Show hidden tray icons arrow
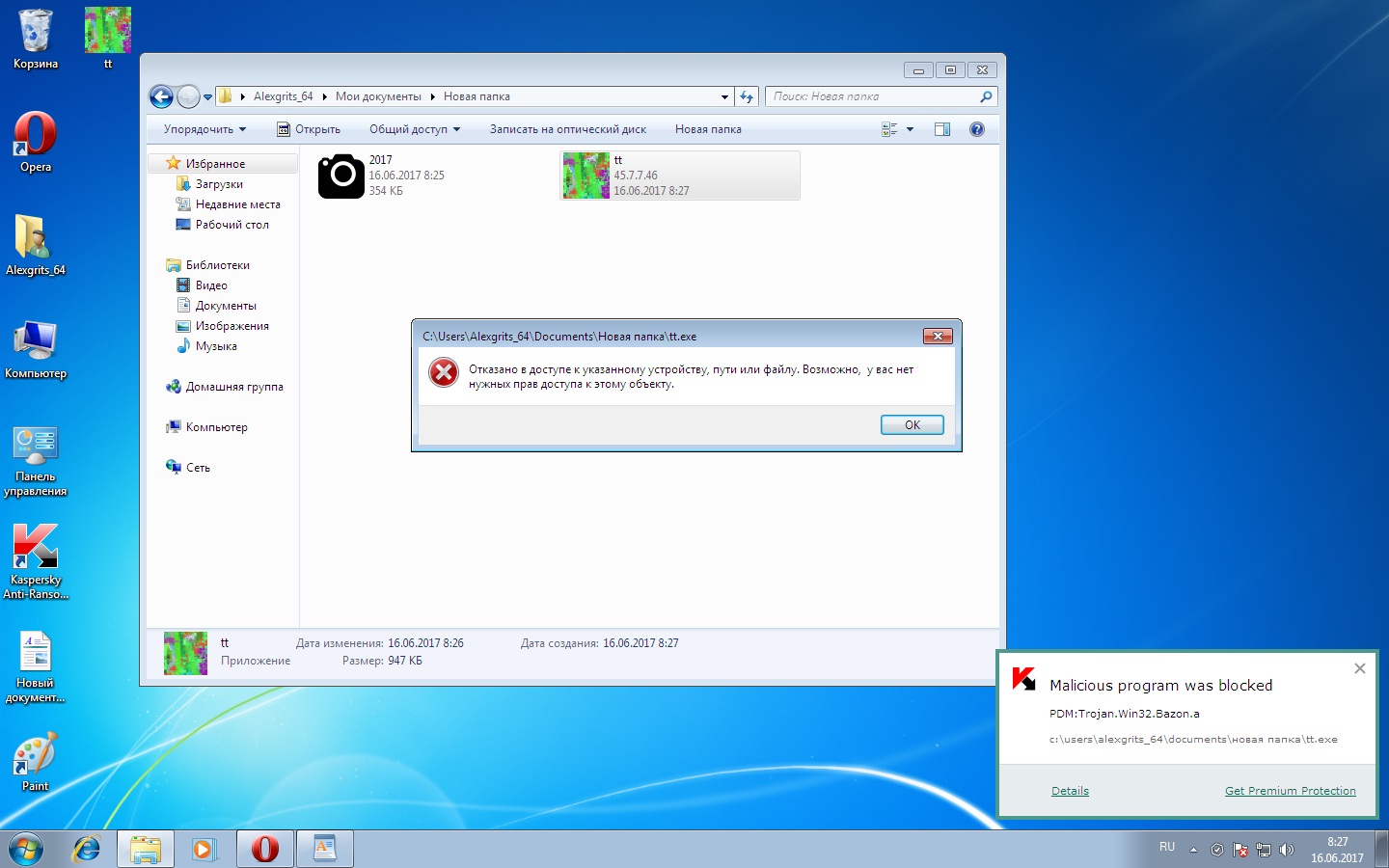1389x868 pixels. 1193,850
